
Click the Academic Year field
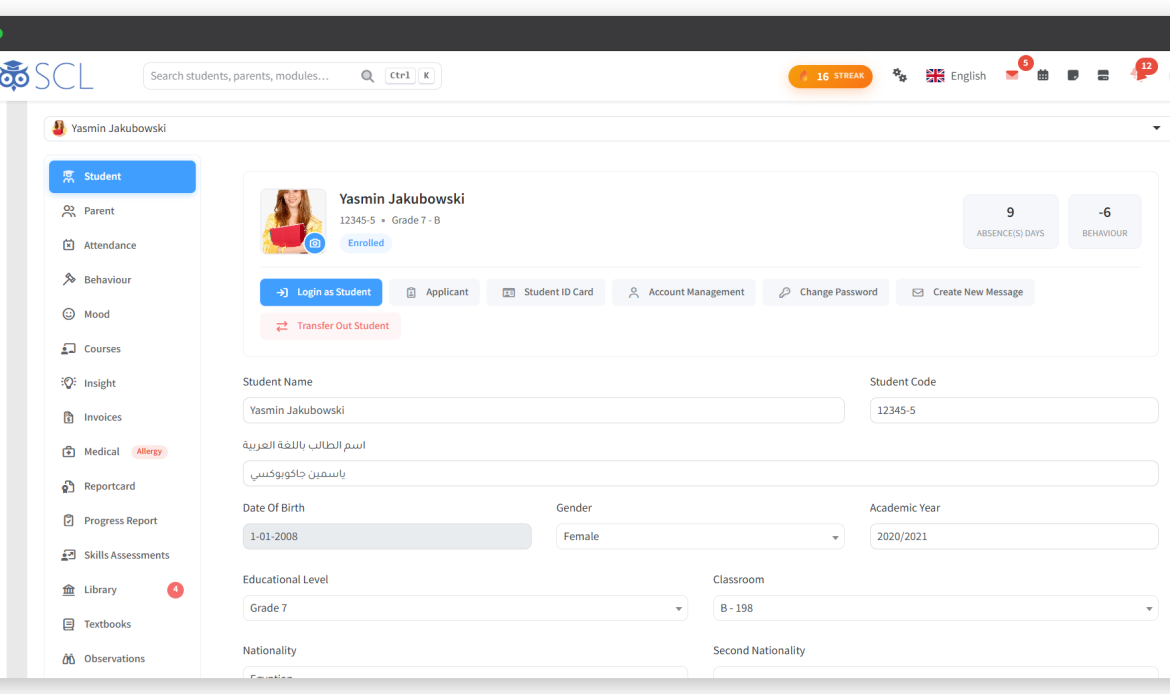coord(1014,537)
